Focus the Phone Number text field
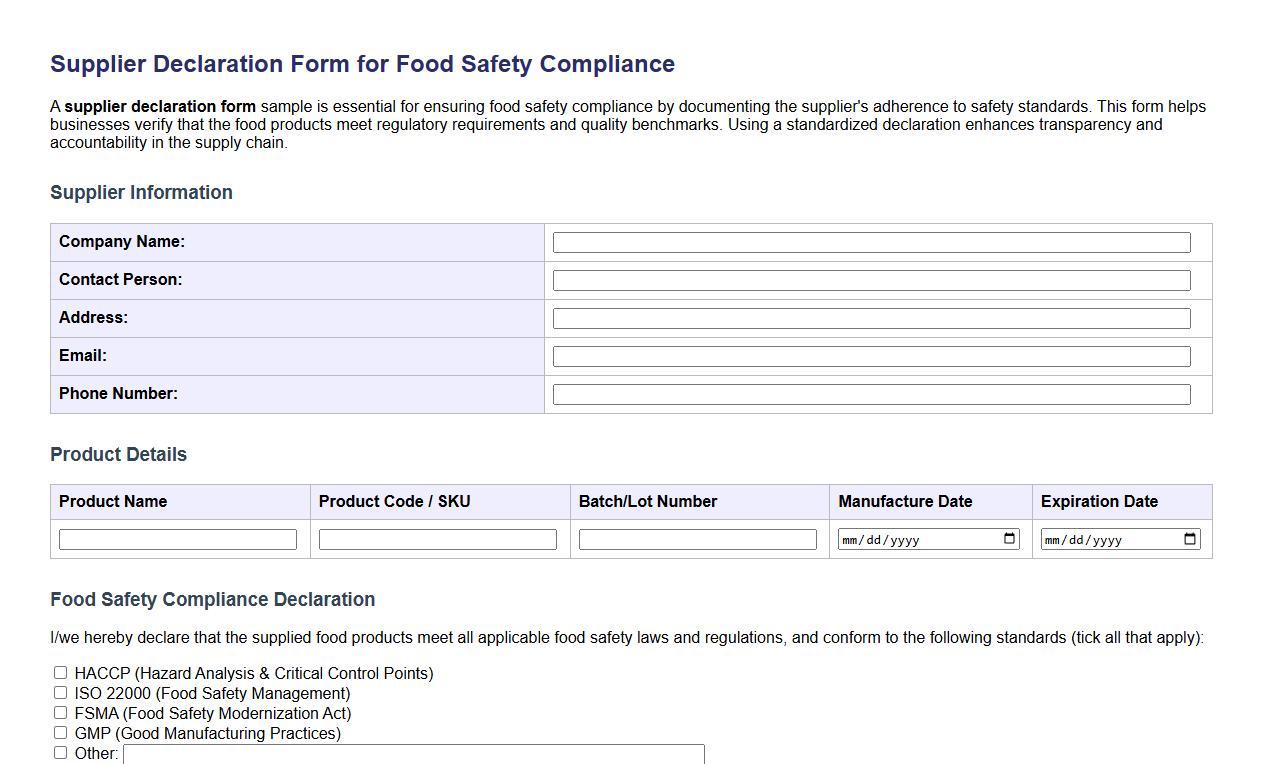This screenshot has height=764, width=1263. coord(870,393)
